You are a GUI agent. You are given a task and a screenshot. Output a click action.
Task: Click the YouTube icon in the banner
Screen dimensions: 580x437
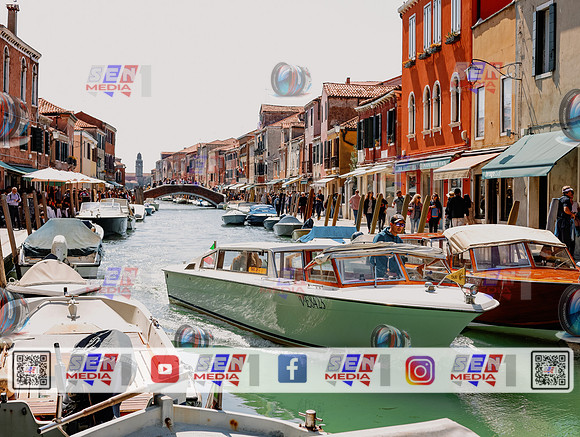(x=165, y=369)
